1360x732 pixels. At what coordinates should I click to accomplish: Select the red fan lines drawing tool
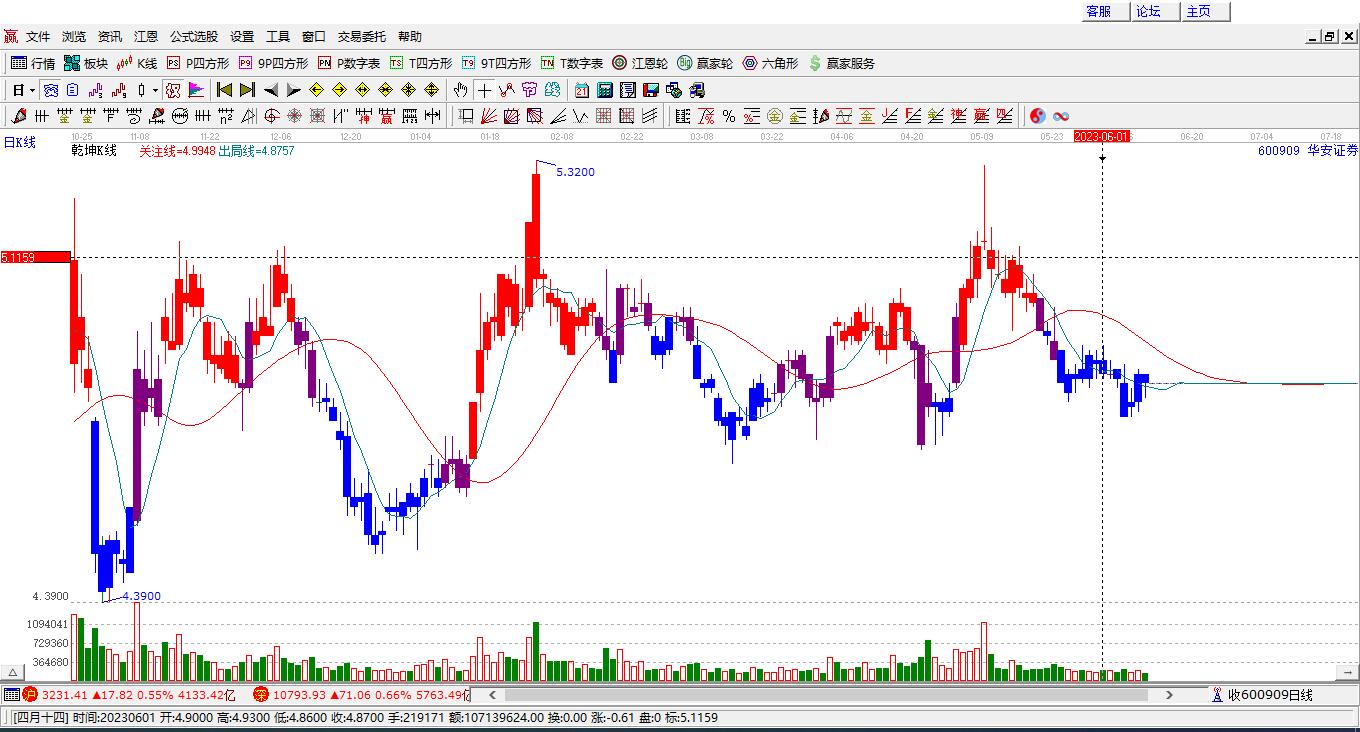489,116
